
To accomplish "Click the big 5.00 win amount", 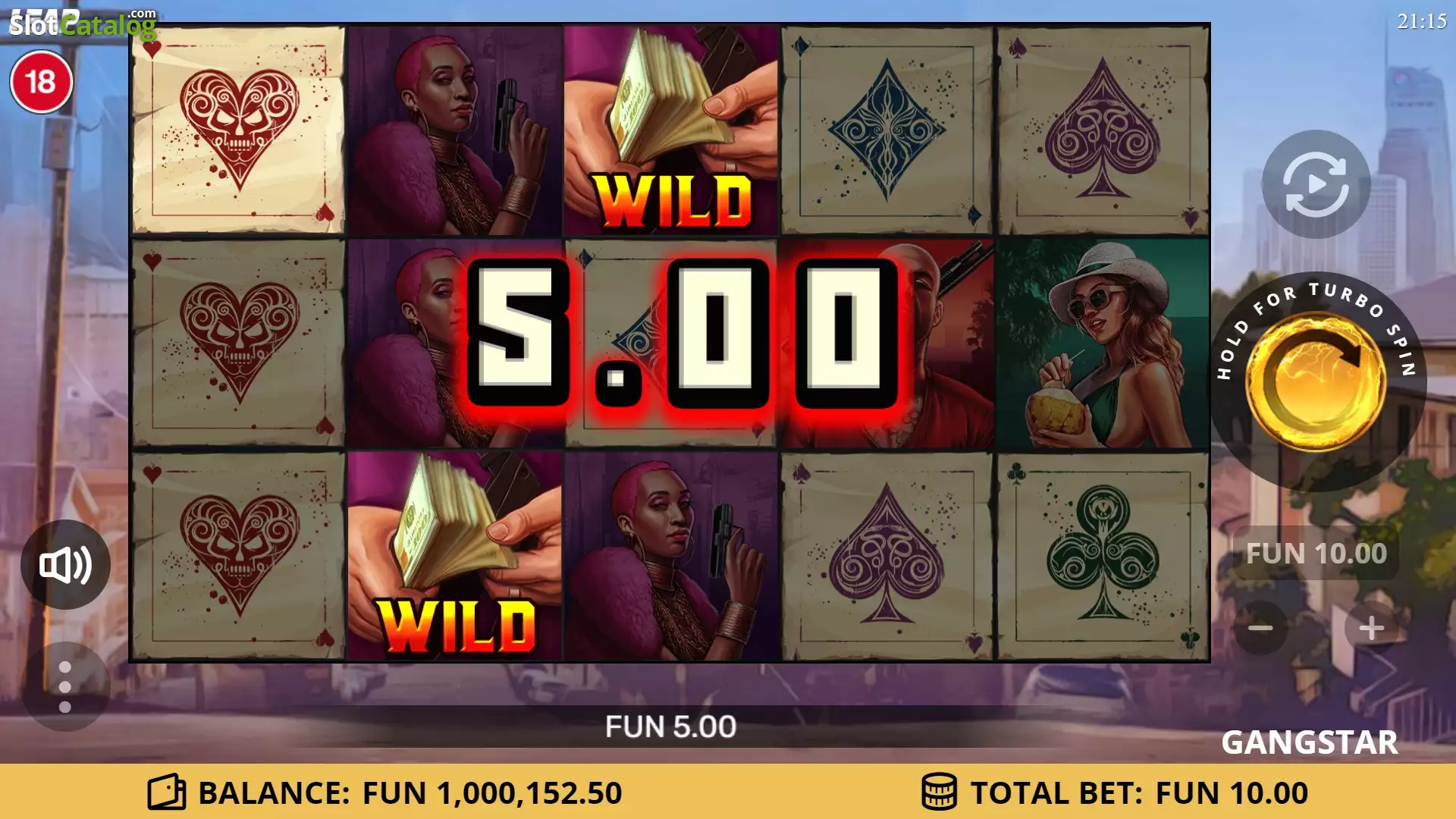I will click(x=682, y=334).
